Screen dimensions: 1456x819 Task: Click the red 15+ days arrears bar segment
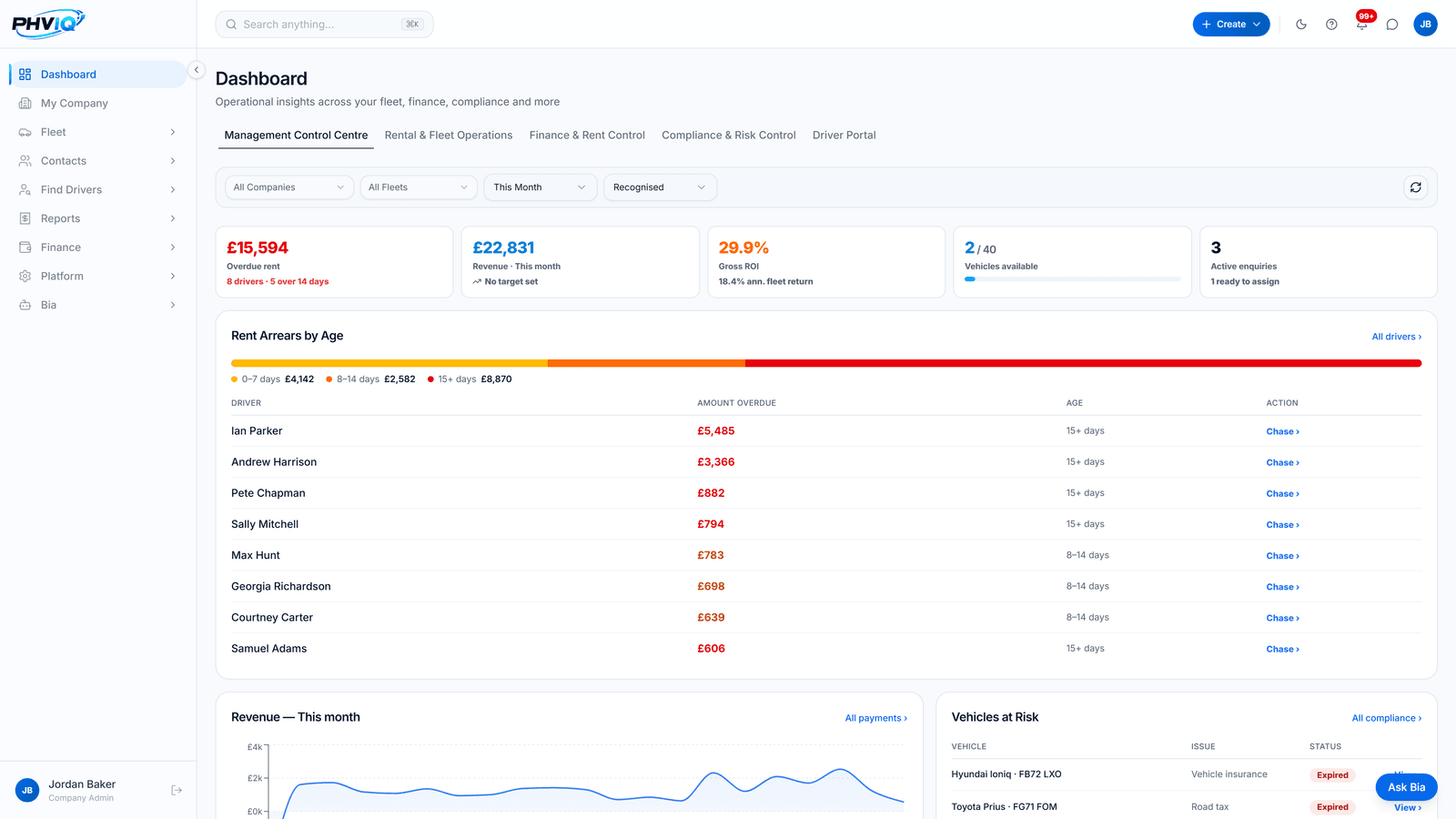(1083, 363)
